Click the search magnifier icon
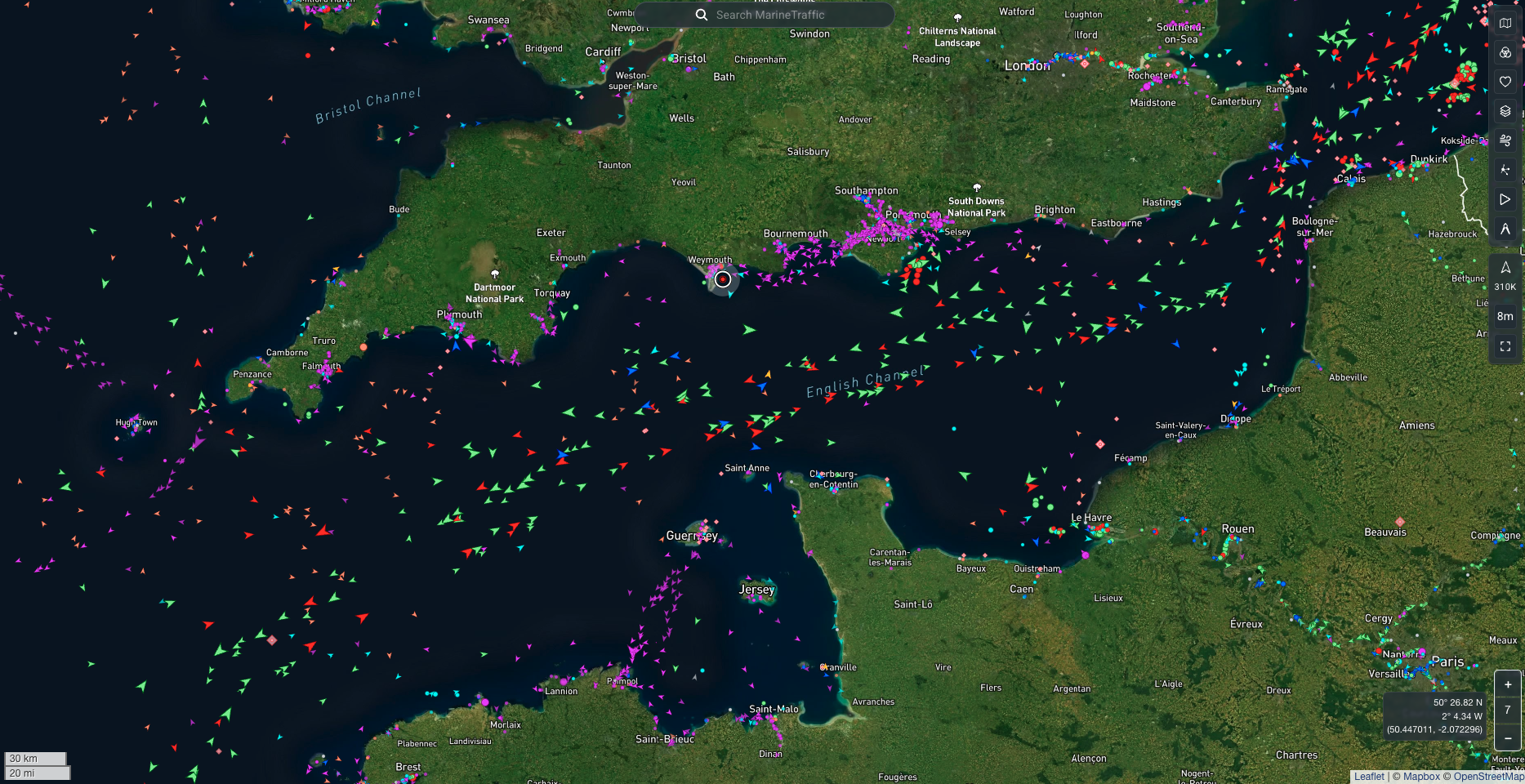Screen dimensions: 1525x784 tap(702, 15)
